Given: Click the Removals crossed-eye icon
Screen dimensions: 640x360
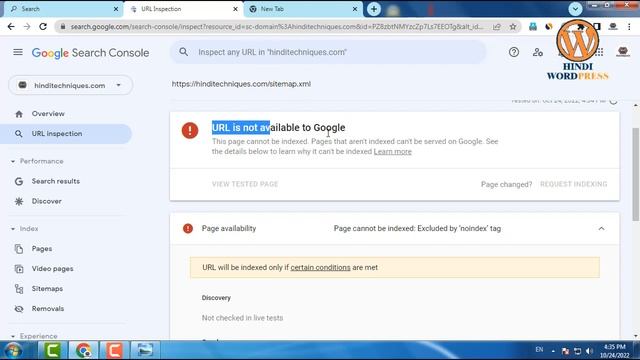Looking at the screenshot, I should click(x=19, y=309).
